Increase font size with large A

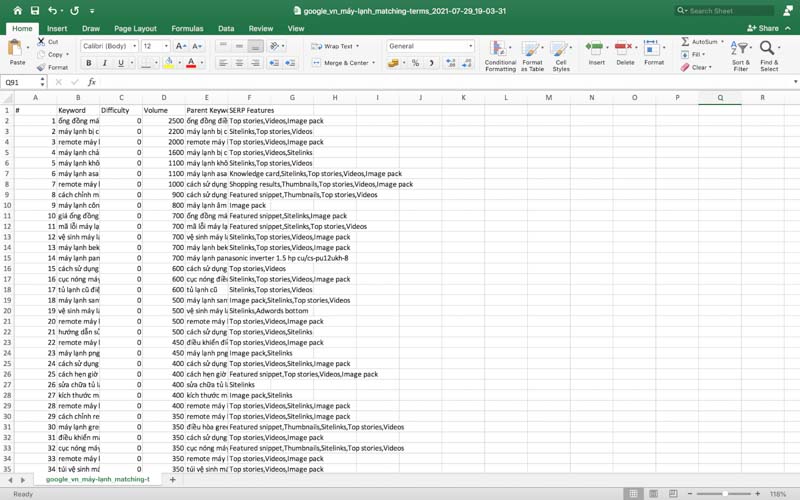[x=181, y=46]
